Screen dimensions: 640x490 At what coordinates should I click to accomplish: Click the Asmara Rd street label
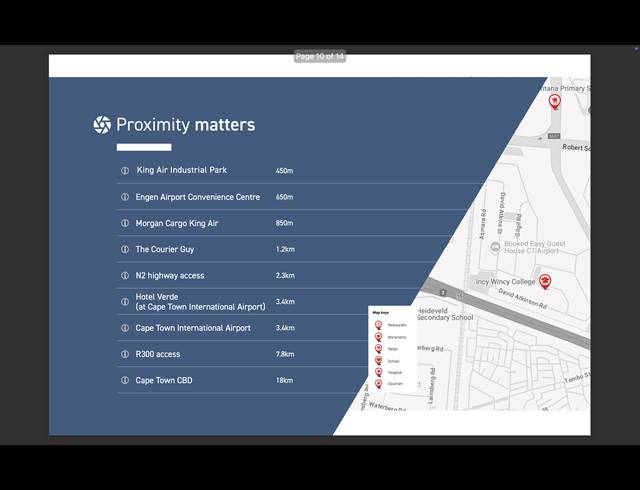click(482, 224)
